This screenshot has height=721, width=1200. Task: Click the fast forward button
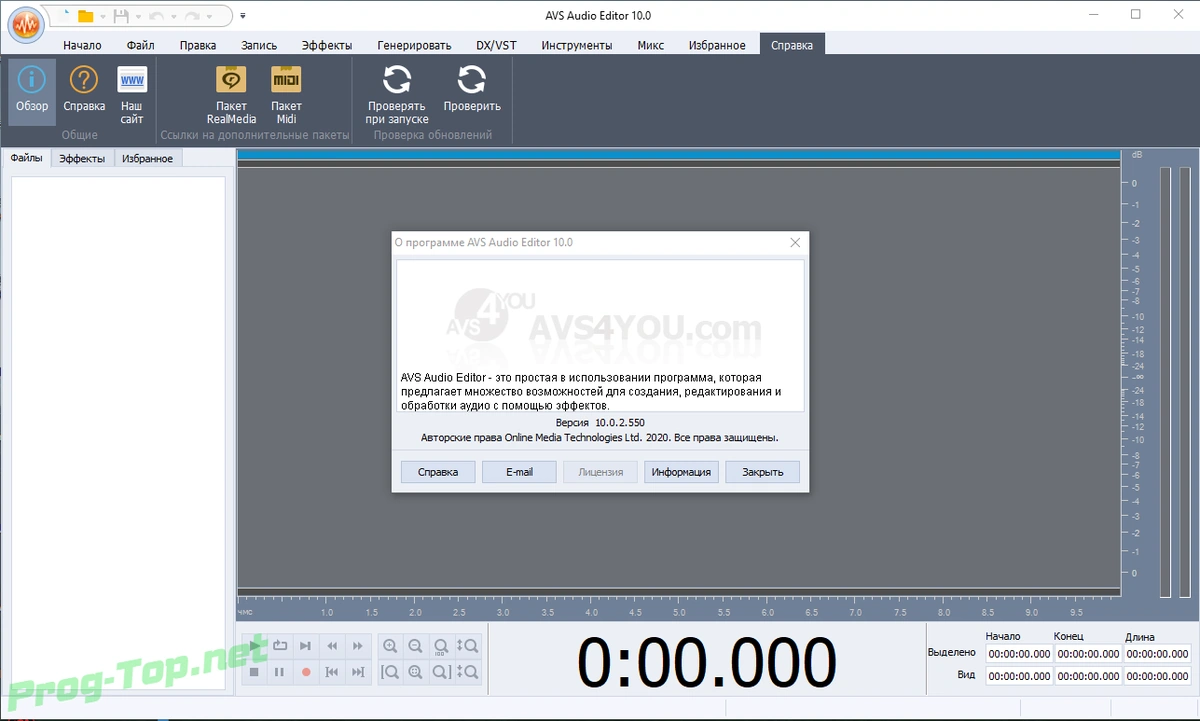point(358,646)
